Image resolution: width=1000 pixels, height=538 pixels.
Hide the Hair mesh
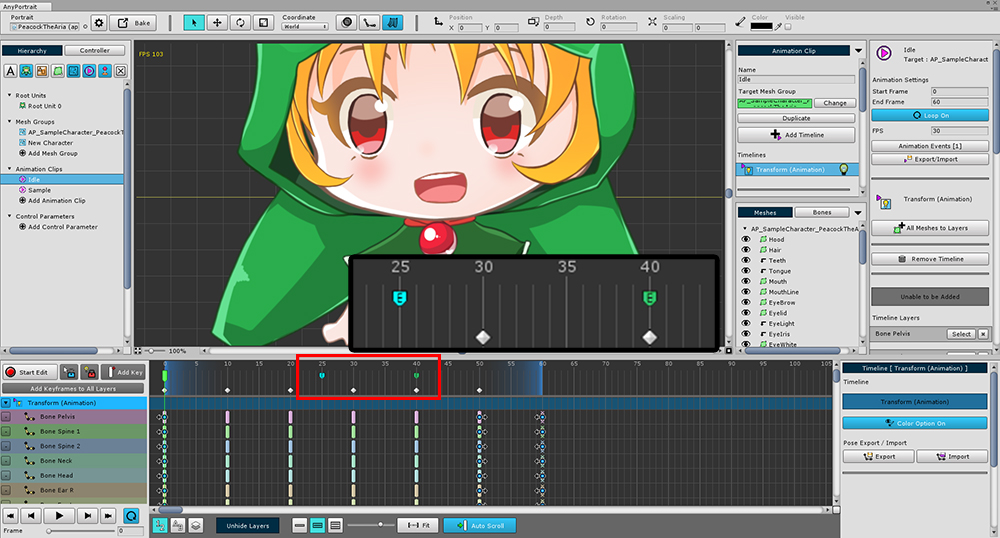[x=745, y=250]
